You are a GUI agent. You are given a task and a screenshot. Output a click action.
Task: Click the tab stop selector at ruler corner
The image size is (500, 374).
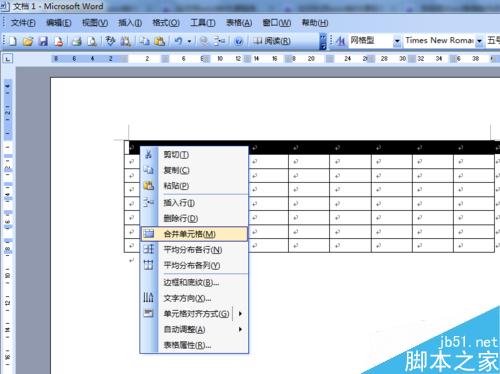pyautogui.click(x=8, y=59)
